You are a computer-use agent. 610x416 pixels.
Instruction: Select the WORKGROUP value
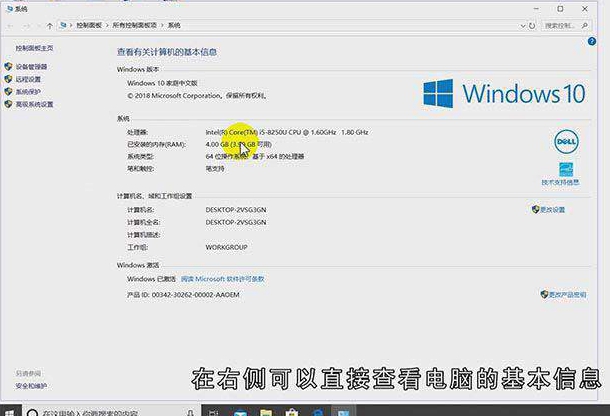pyautogui.click(x=226, y=247)
